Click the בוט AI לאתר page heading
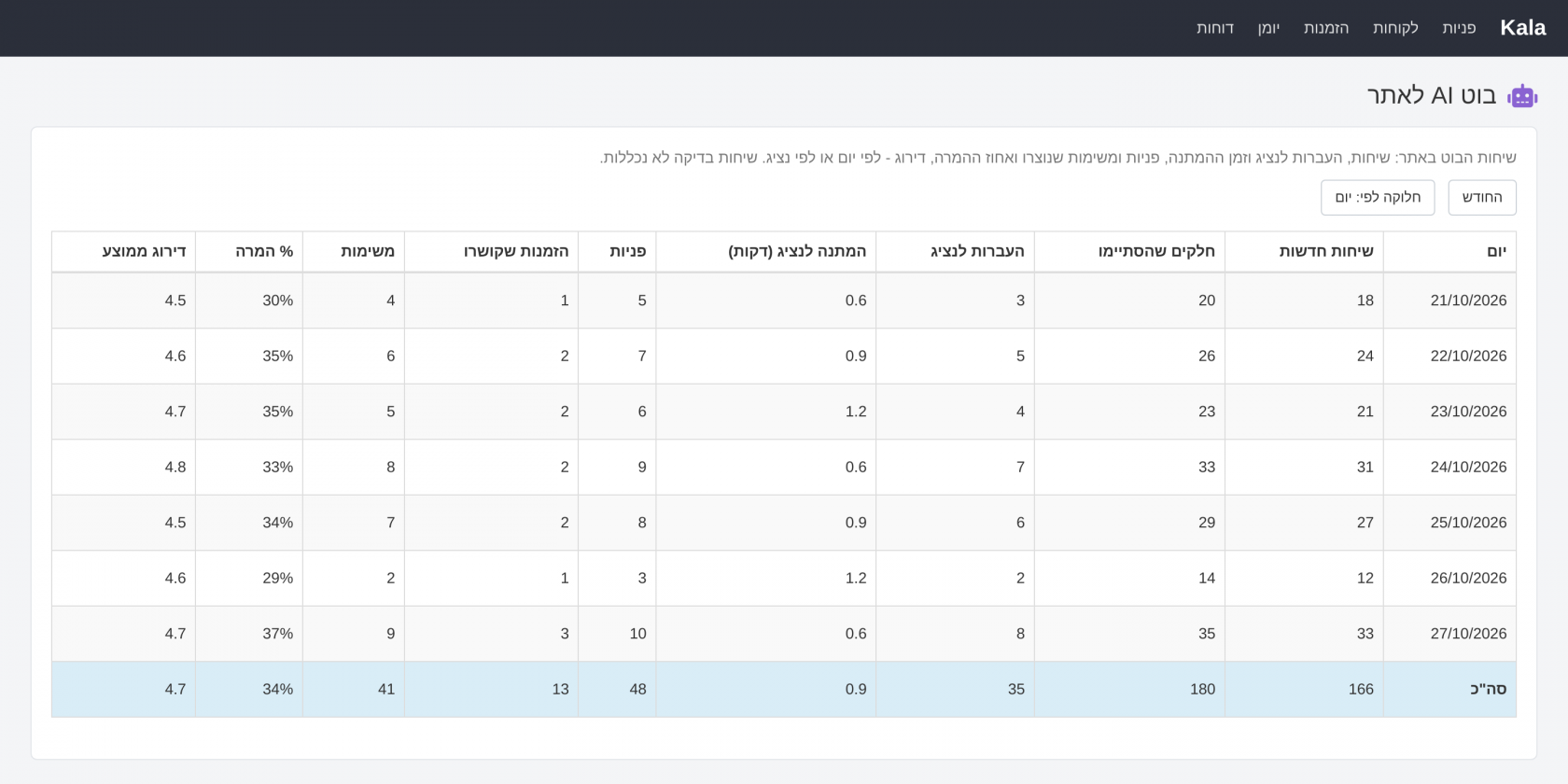 (1432, 95)
